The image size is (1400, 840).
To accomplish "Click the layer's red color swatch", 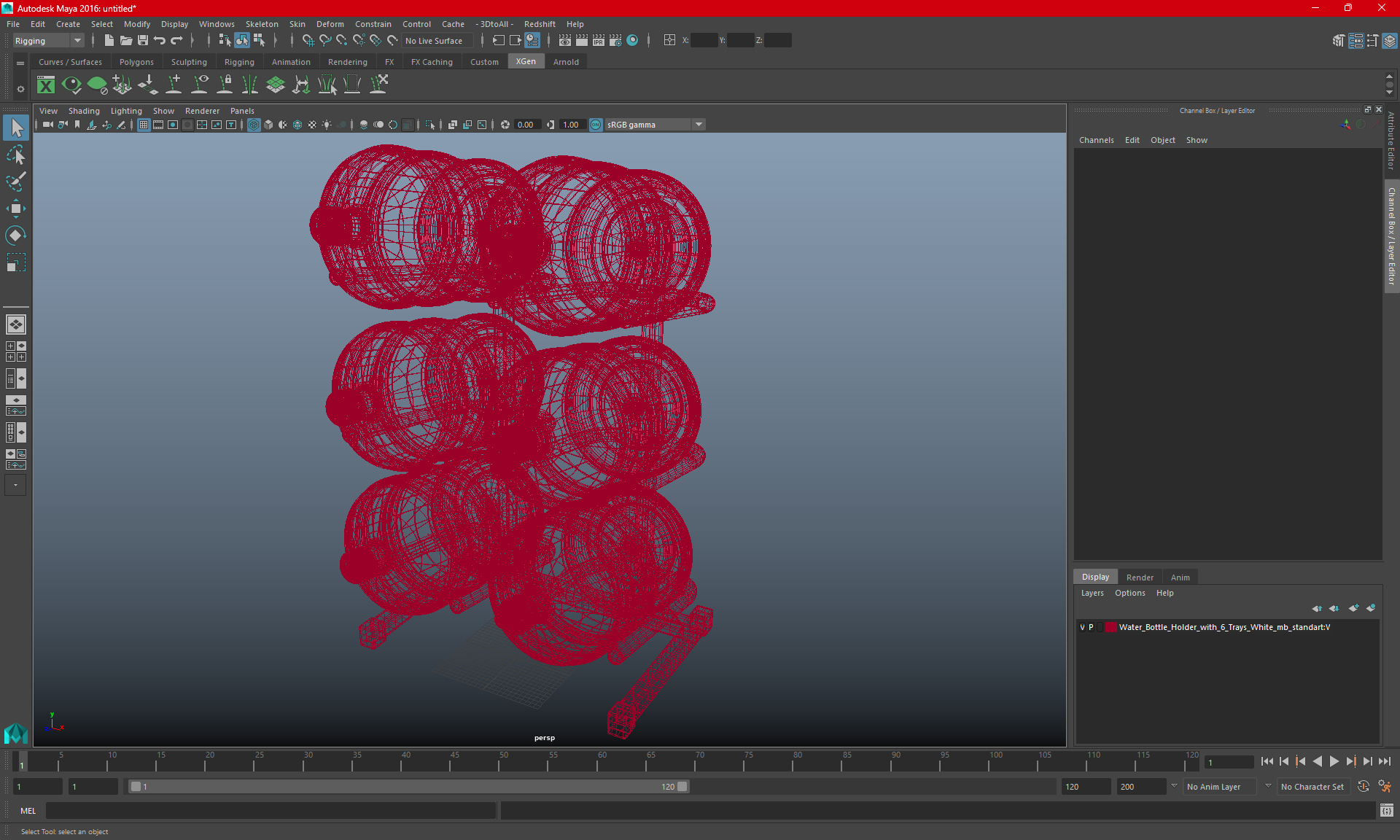I will (x=1111, y=627).
